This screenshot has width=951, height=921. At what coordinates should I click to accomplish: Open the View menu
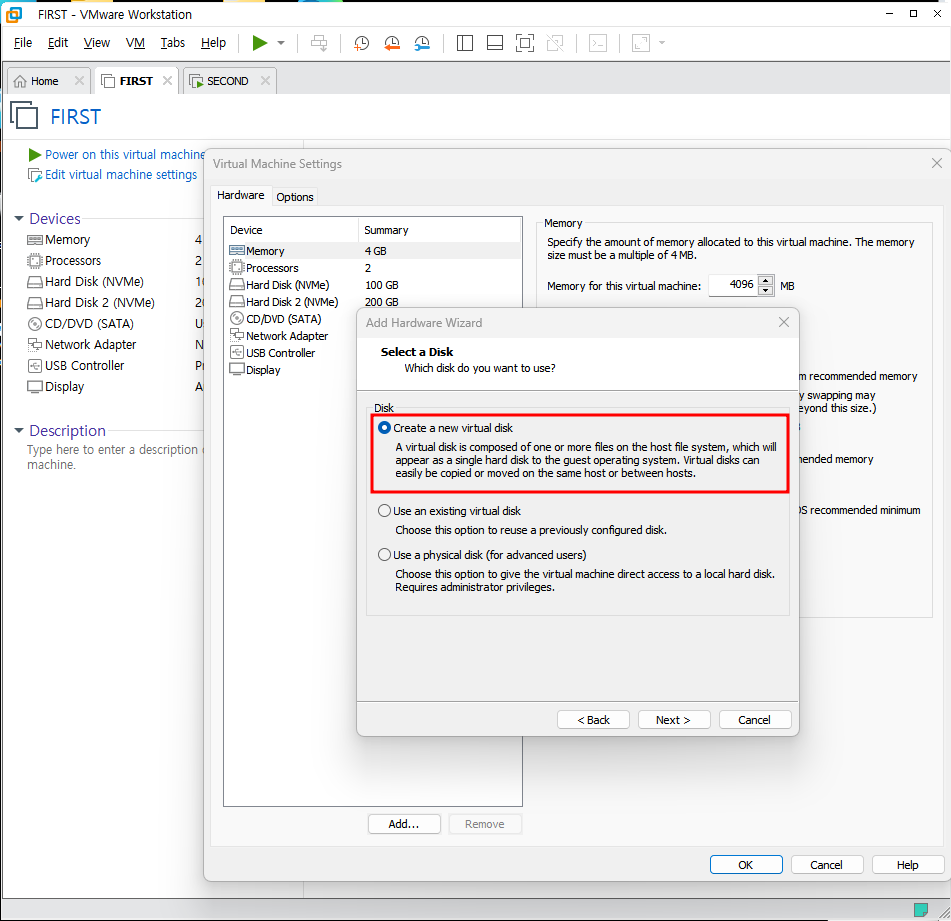click(96, 43)
